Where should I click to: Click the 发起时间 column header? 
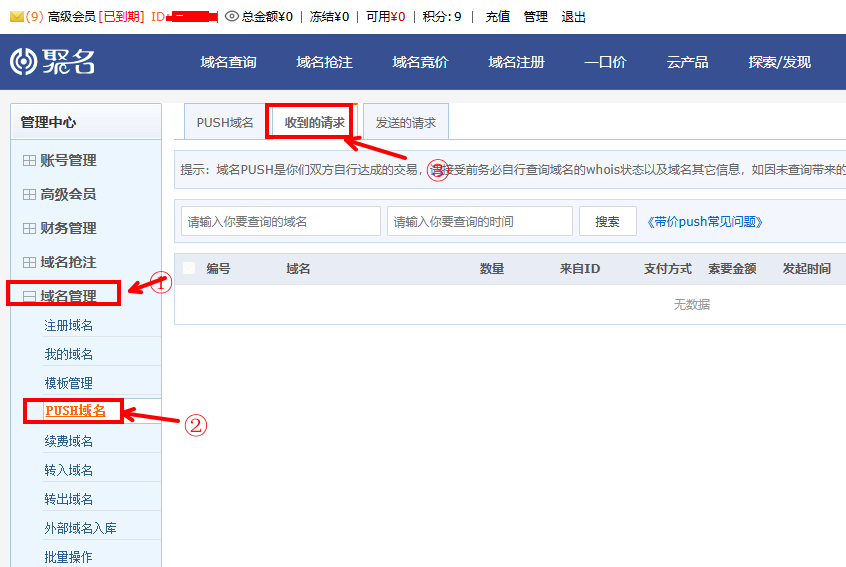(x=807, y=269)
